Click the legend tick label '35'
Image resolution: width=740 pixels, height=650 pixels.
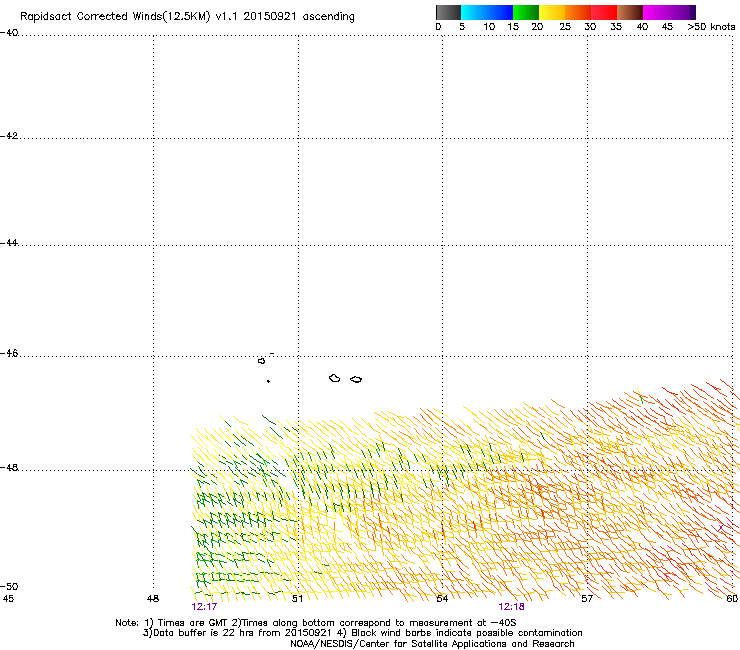(616, 27)
